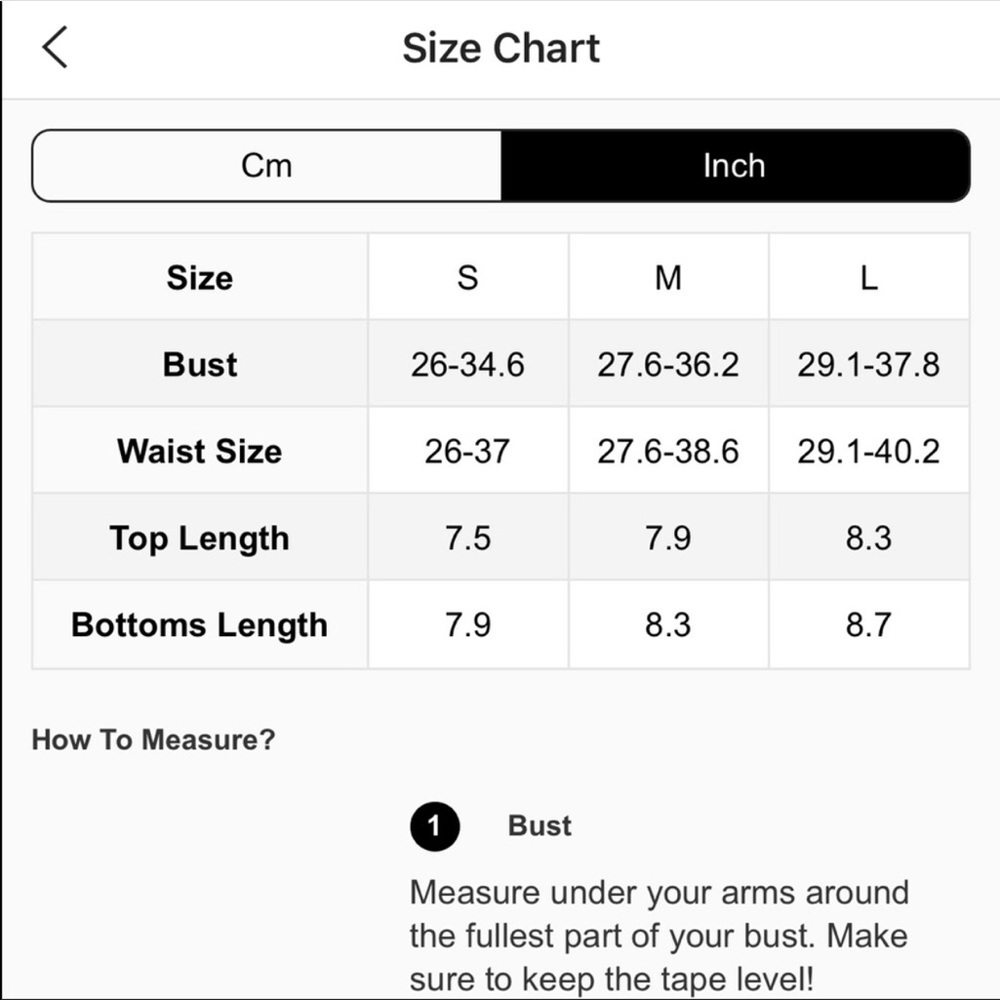Choose the M size column header

668,277
